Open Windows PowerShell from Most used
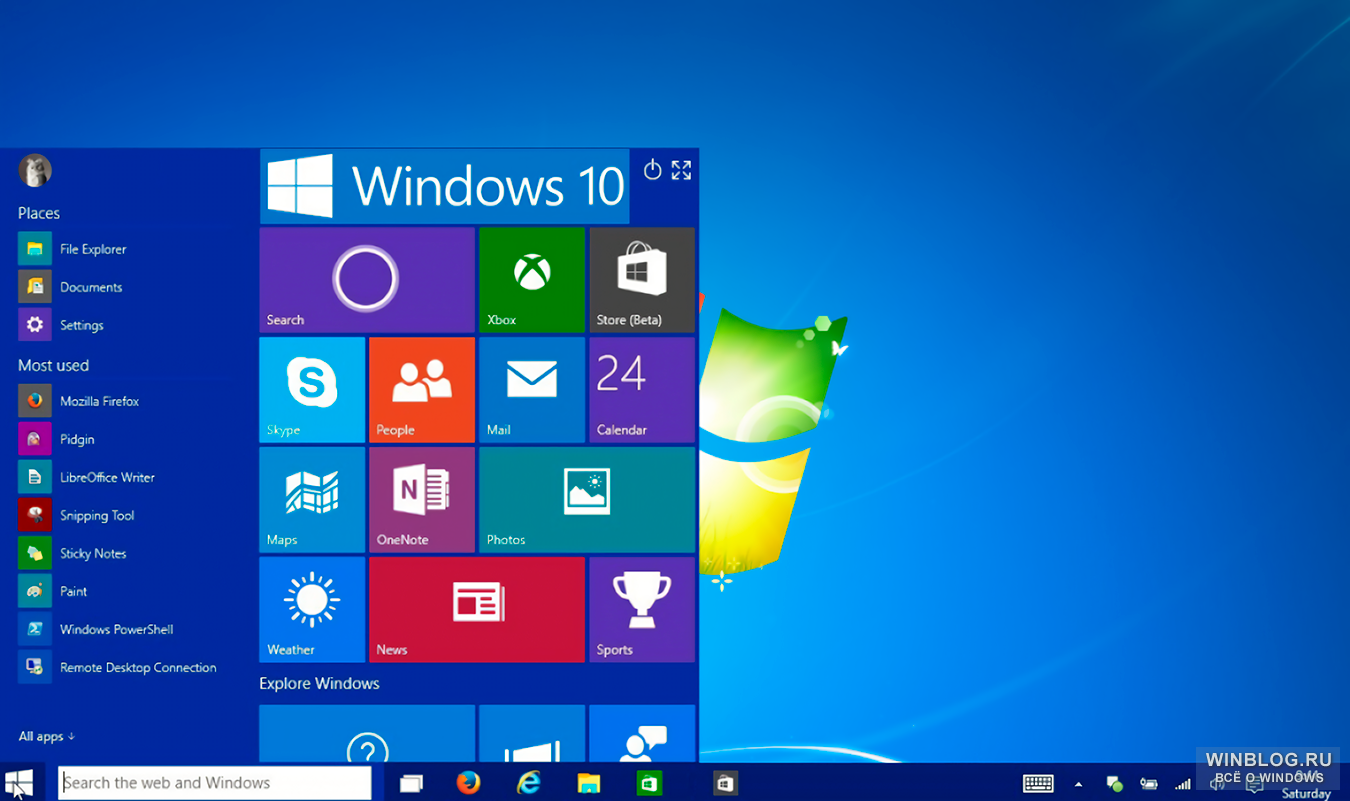 point(97,629)
